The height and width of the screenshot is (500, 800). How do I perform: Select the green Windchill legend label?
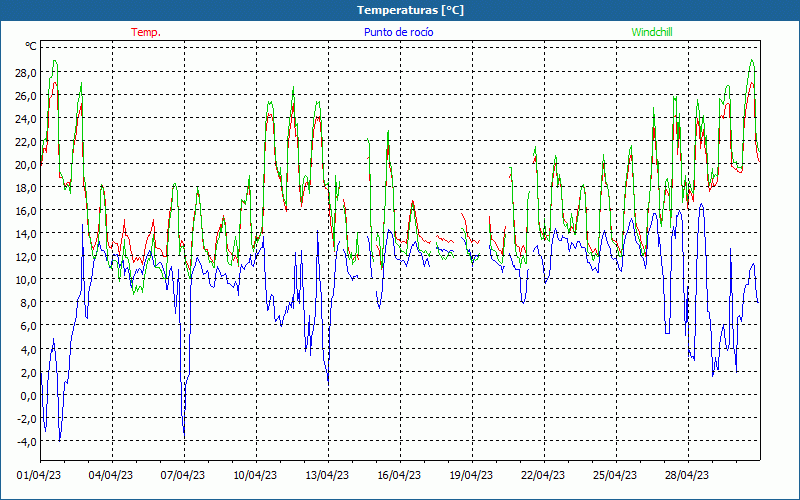652,32
